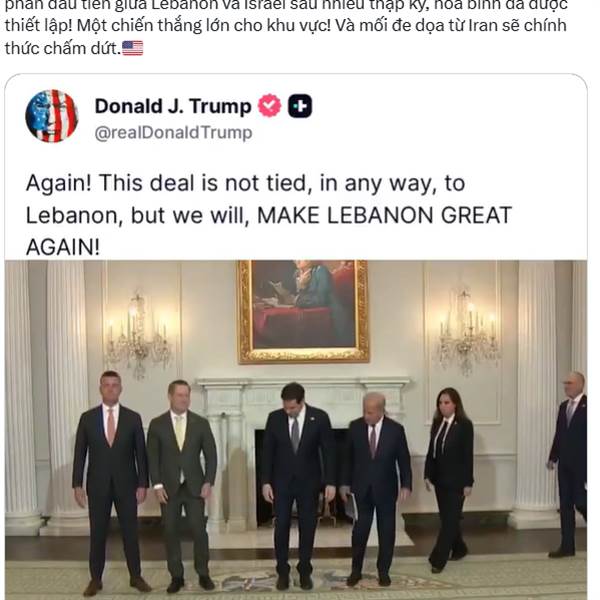Click the 'thức chấm dứt.' text

(63, 49)
